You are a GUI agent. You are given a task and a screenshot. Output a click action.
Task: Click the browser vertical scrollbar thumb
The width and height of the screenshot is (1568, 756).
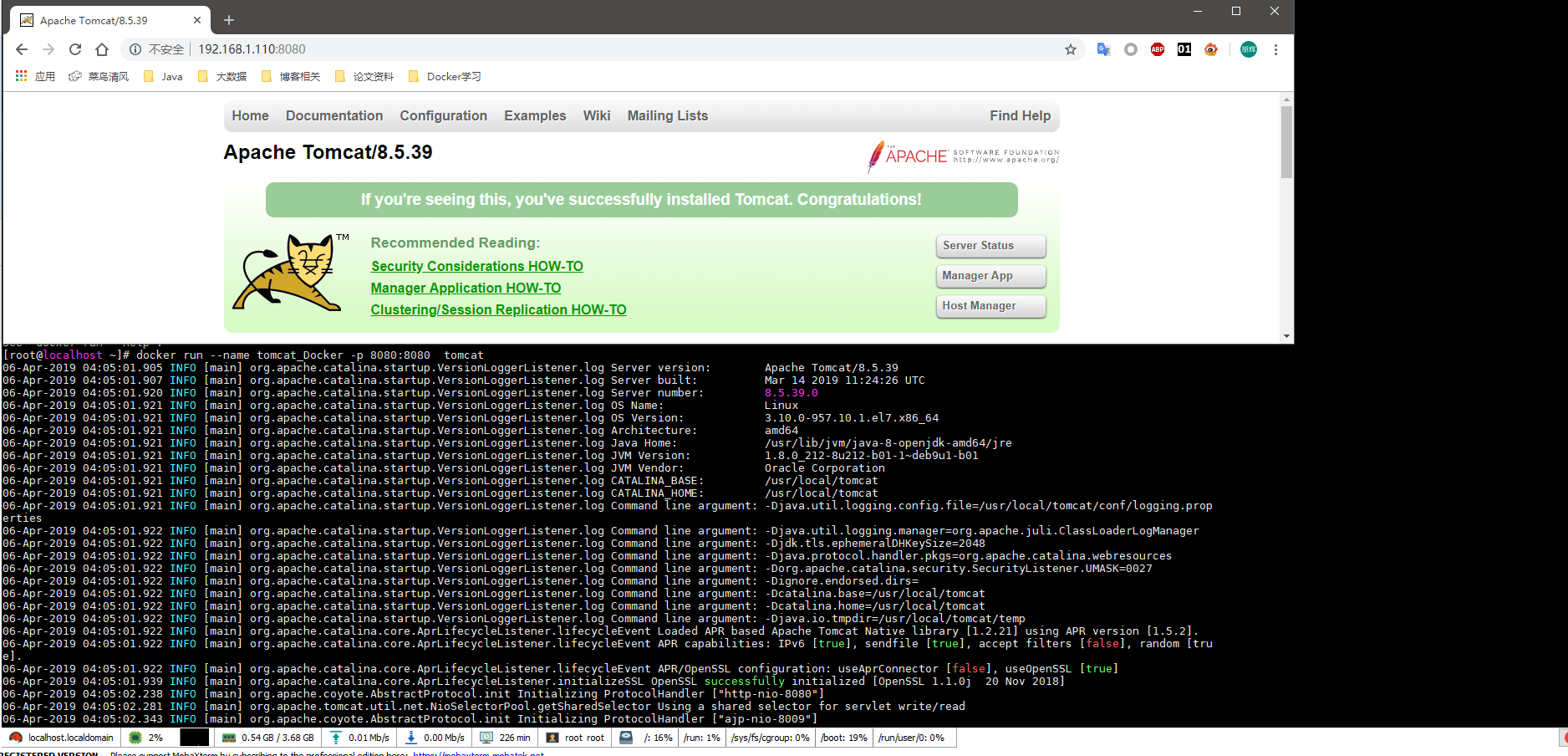point(1286,142)
